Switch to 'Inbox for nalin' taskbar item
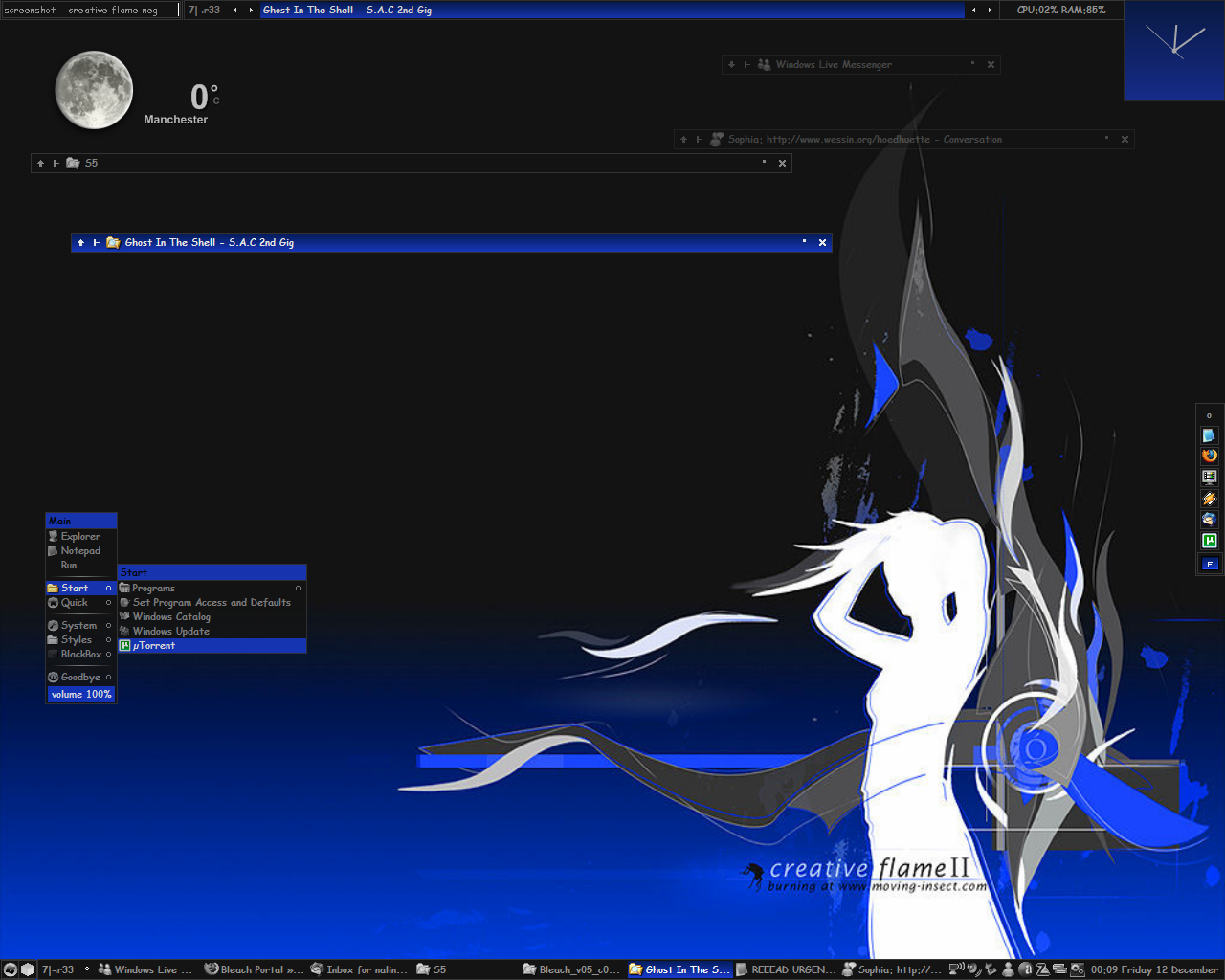This screenshot has width=1225, height=980. pos(360,969)
